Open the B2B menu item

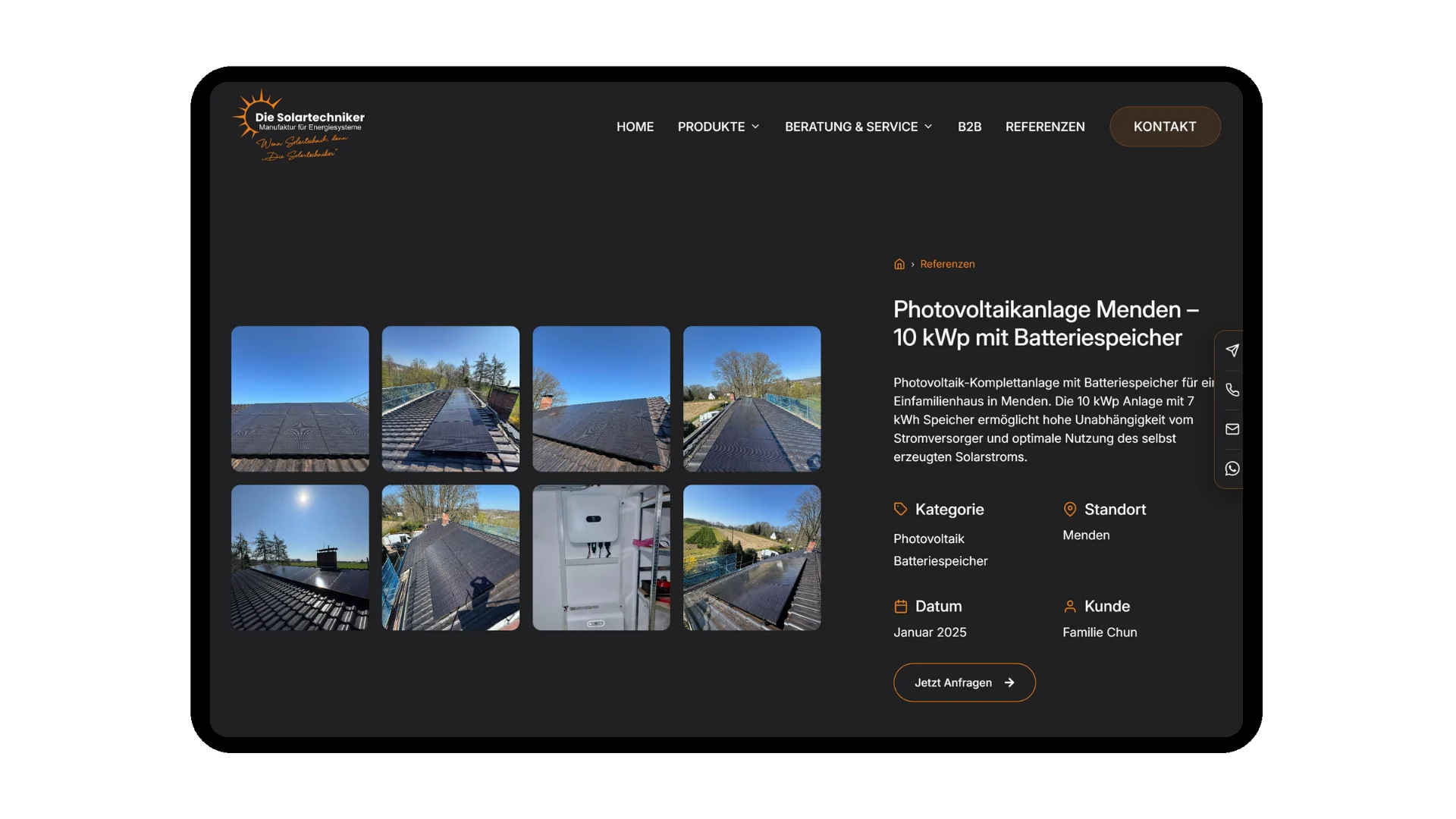[969, 127]
